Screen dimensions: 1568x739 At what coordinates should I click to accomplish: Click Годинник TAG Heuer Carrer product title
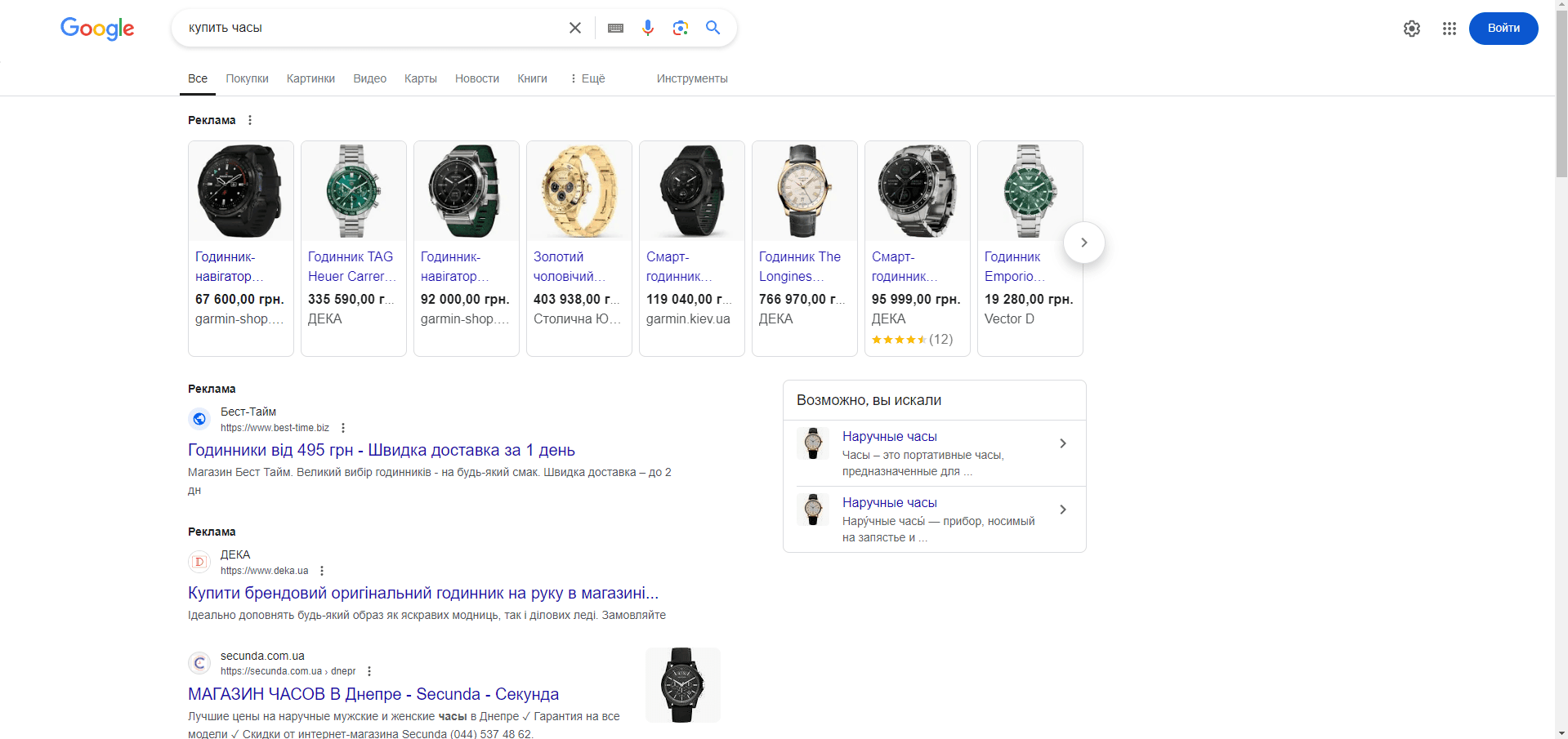click(x=352, y=266)
